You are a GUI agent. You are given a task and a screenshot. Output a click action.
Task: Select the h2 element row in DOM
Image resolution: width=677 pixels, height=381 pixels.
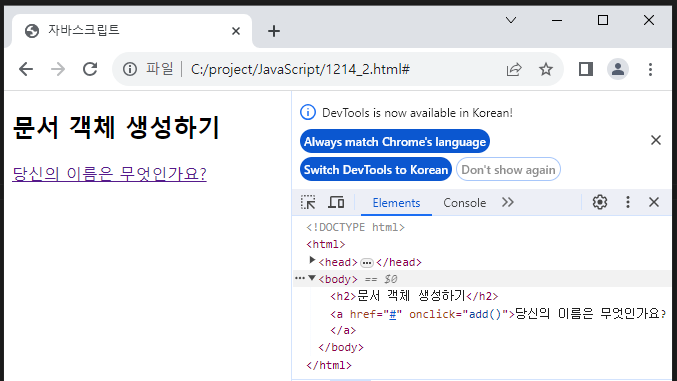click(481, 296)
